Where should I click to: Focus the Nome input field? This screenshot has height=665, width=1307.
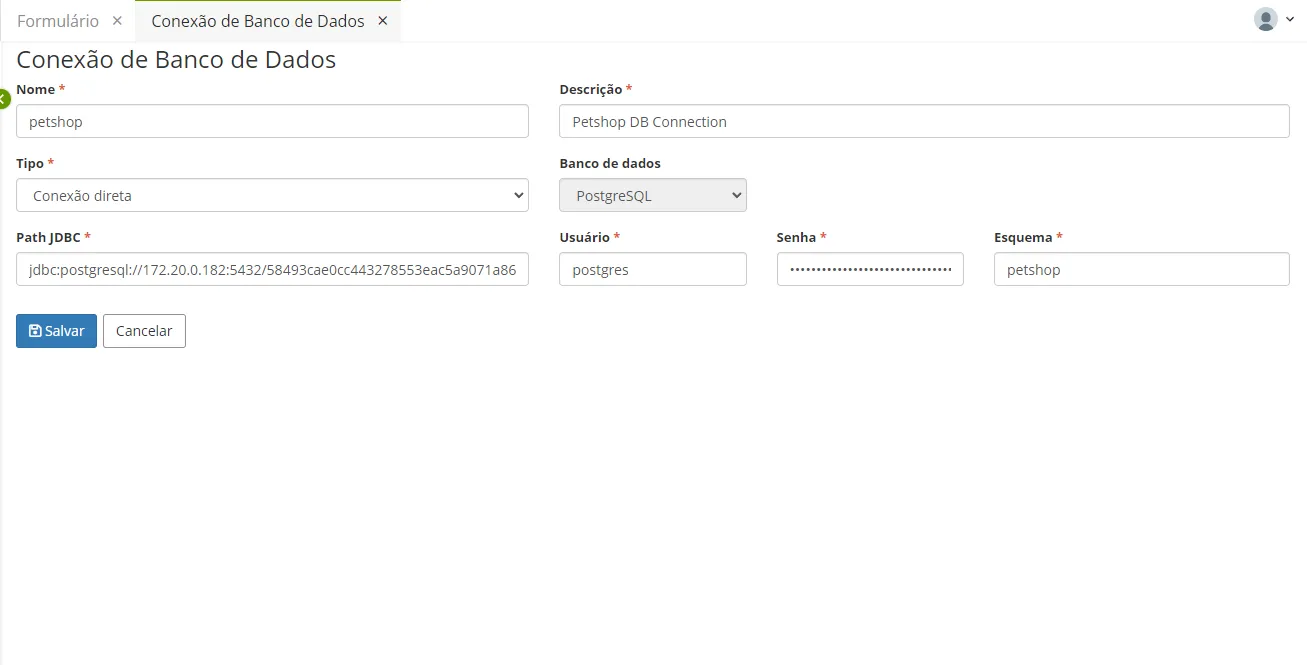click(x=272, y=121)
